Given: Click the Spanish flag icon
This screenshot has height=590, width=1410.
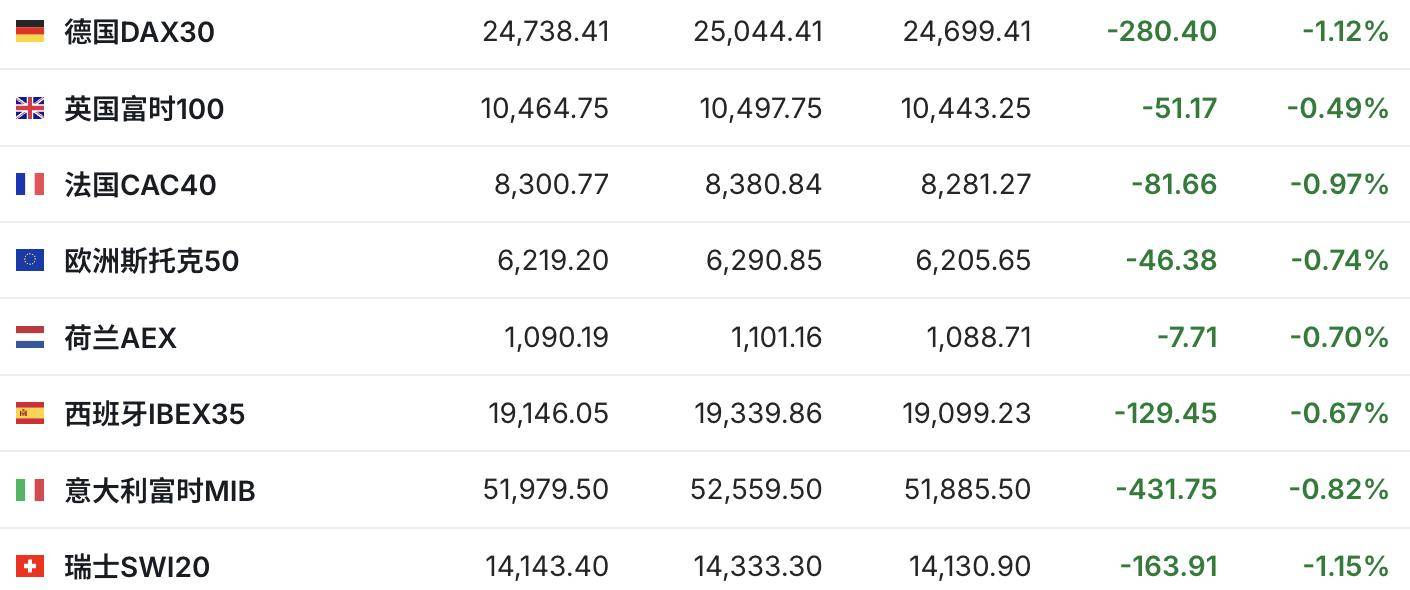Looking at the screenshot, I should (x=30, y=413).
